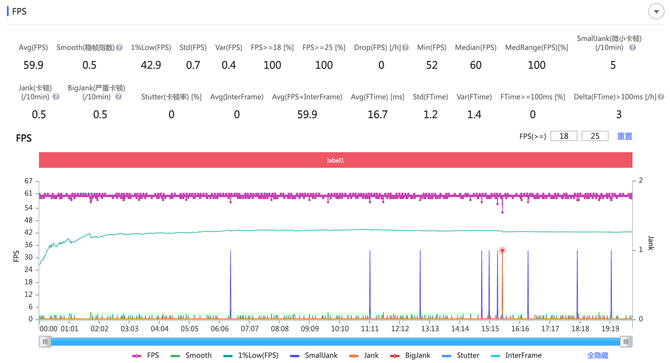Toggle the BigJank legend entry
Viewport: 670px width, 363px height.
[410, 355]
